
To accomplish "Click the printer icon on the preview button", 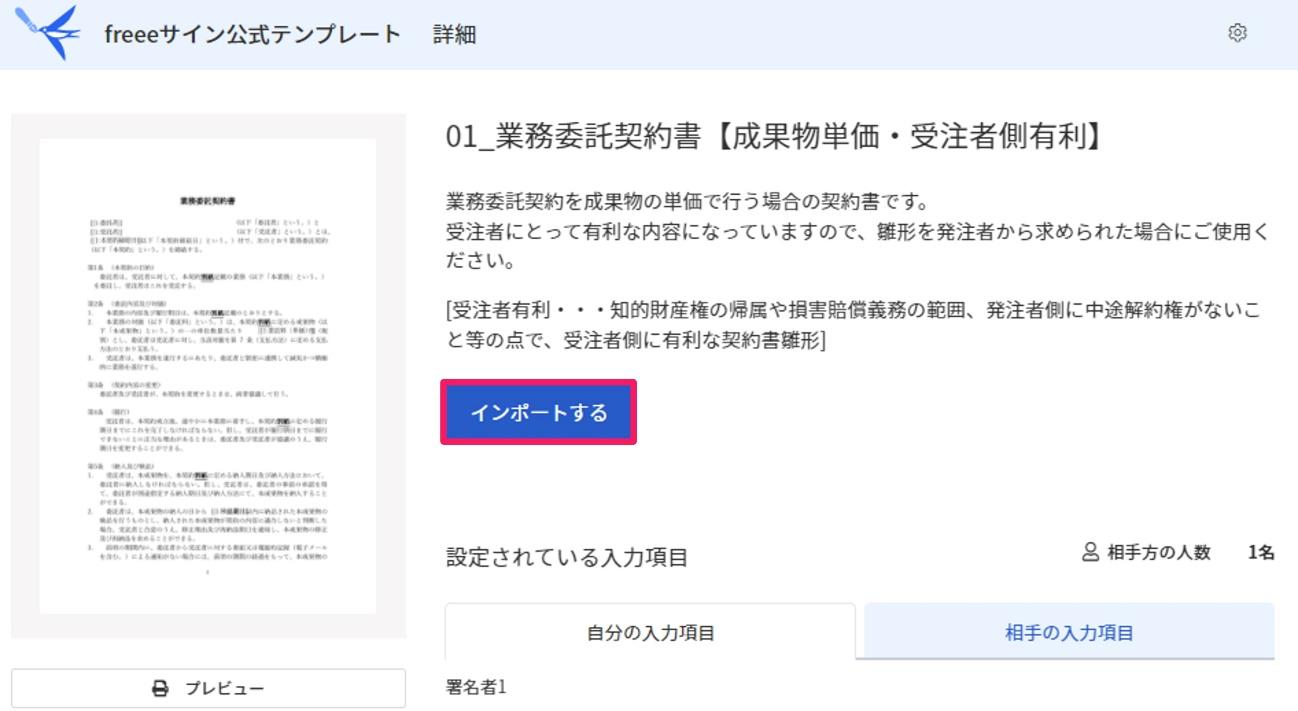I will point(159,688).
